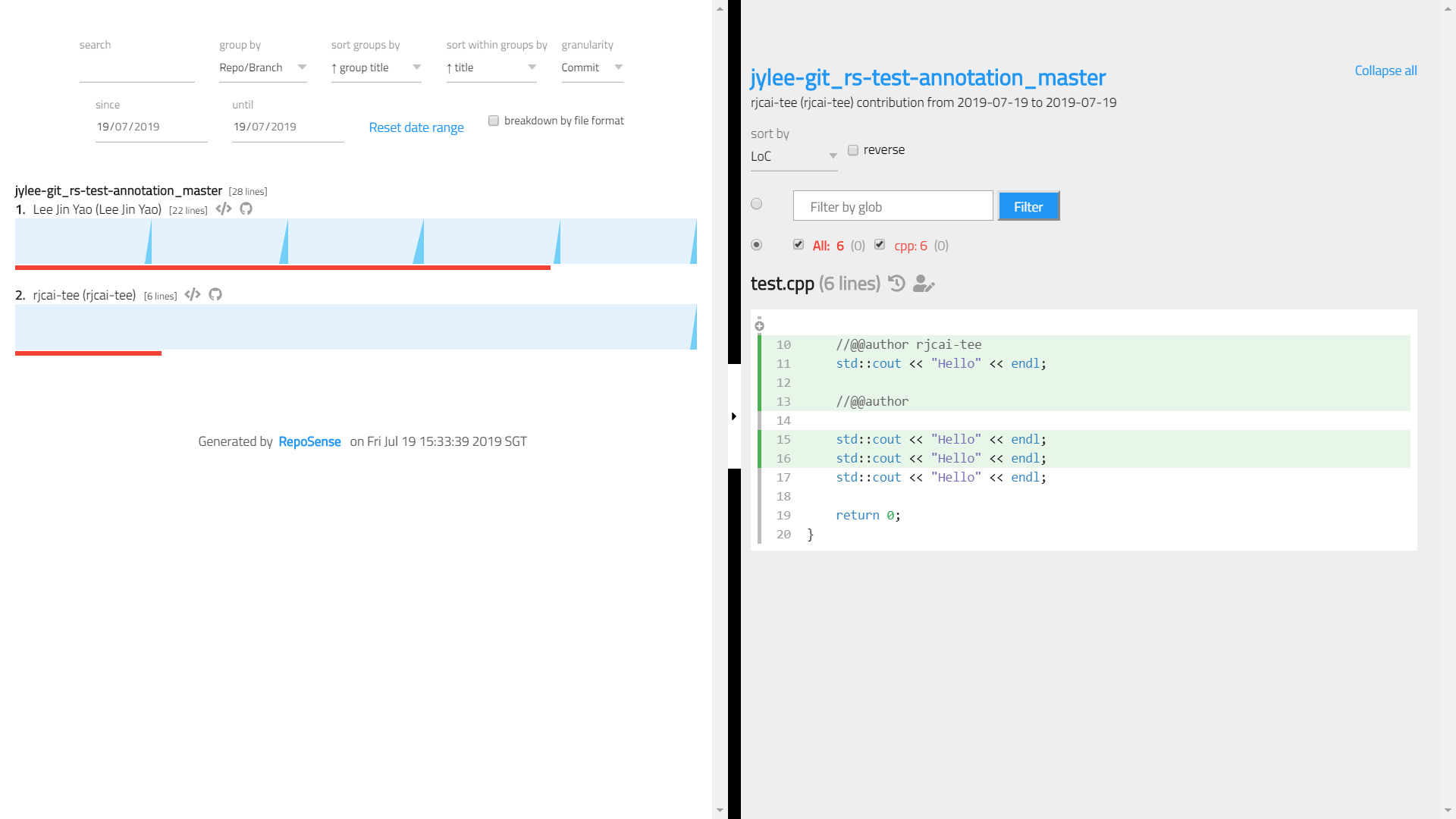Uncheck the cpp file type checkbox
The height and width of the screenshot is (819, 1456).
(880, 244)
